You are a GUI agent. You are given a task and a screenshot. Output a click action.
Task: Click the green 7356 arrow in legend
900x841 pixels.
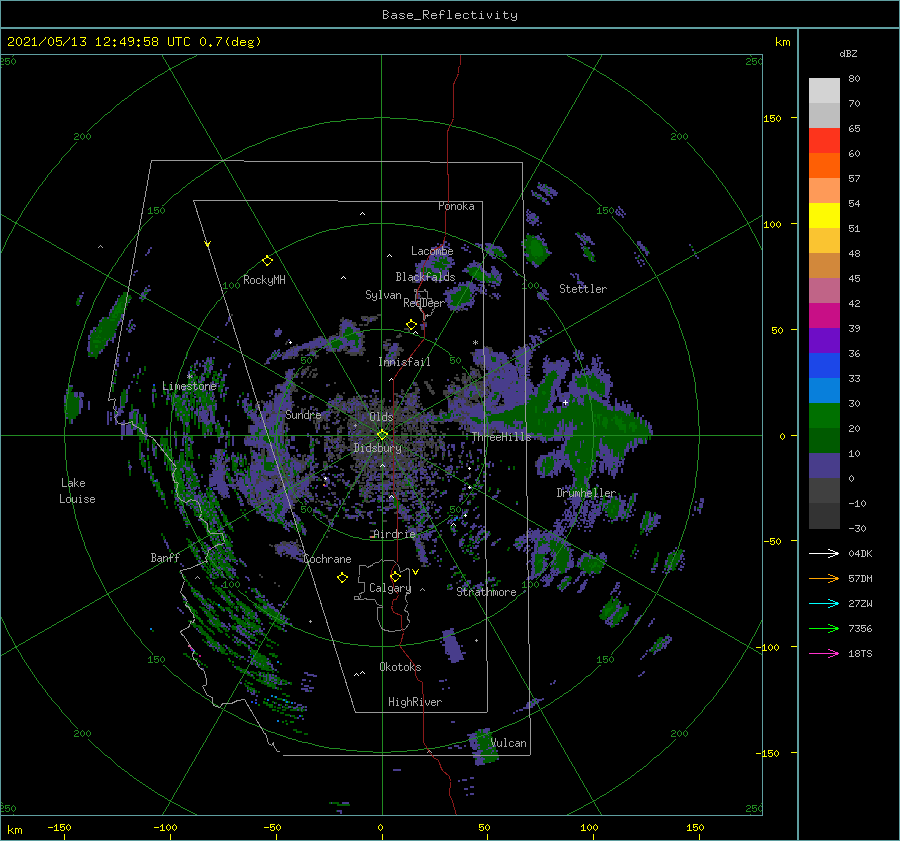[x=824, y=629]
